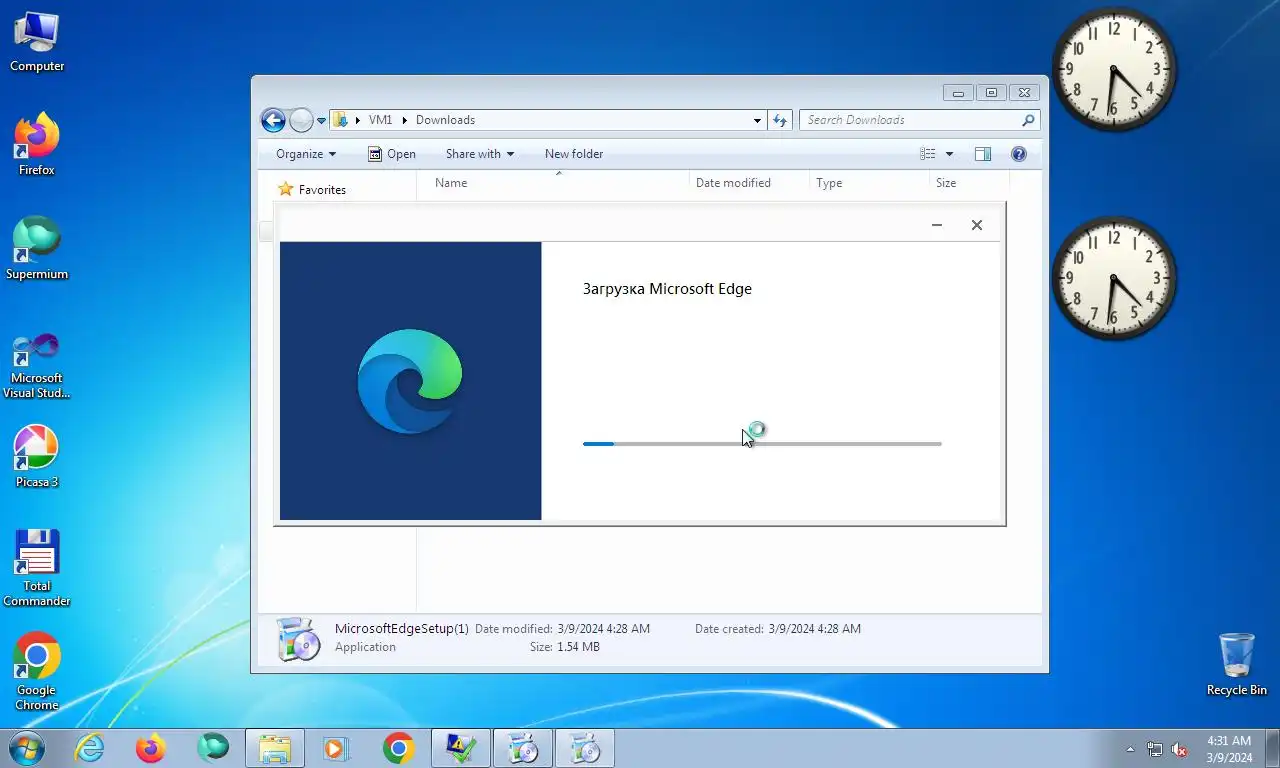Open the Computer desktop icon

point(37,42)
